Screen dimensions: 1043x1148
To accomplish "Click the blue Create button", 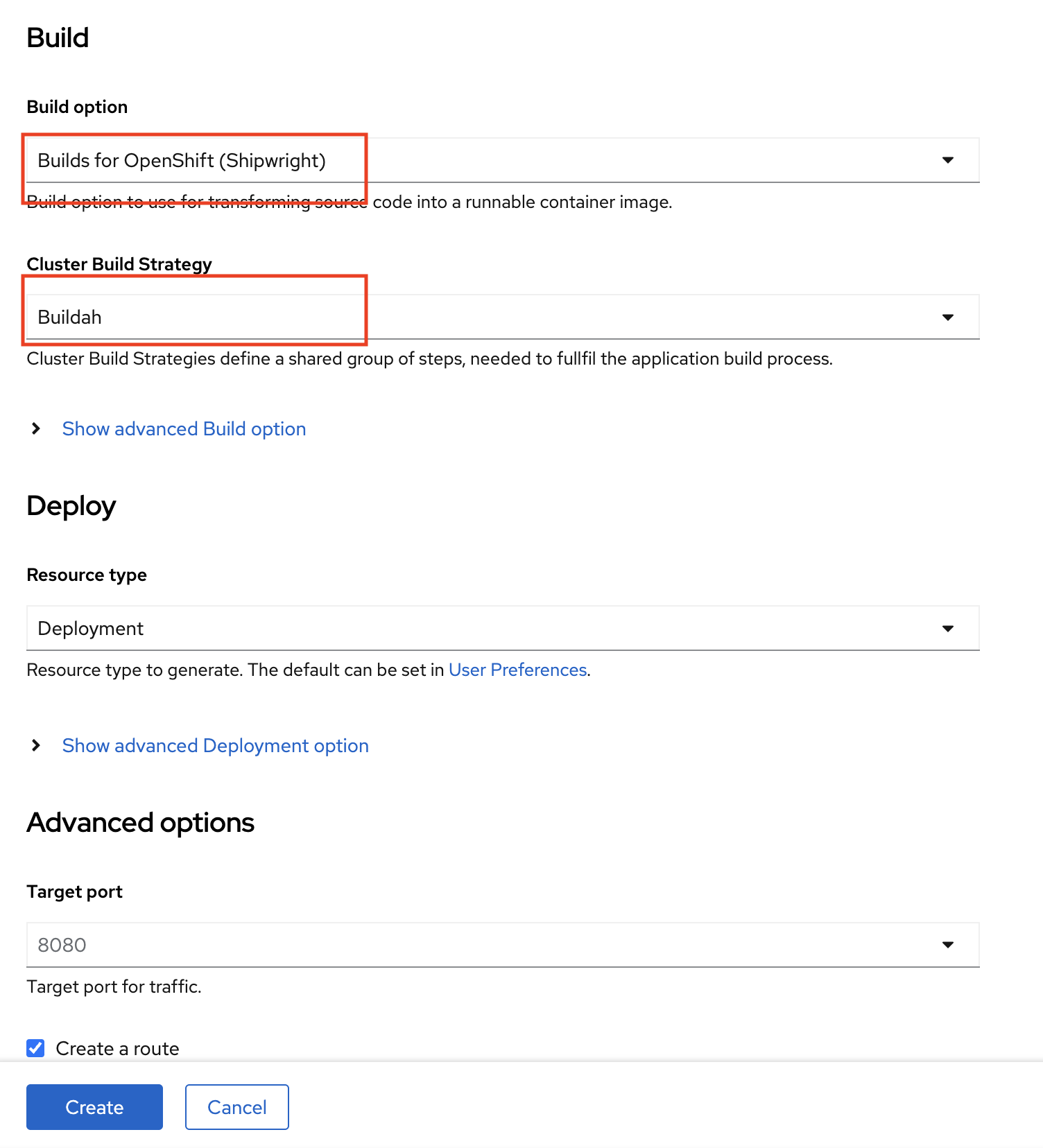I will [x=94, y=1107].
